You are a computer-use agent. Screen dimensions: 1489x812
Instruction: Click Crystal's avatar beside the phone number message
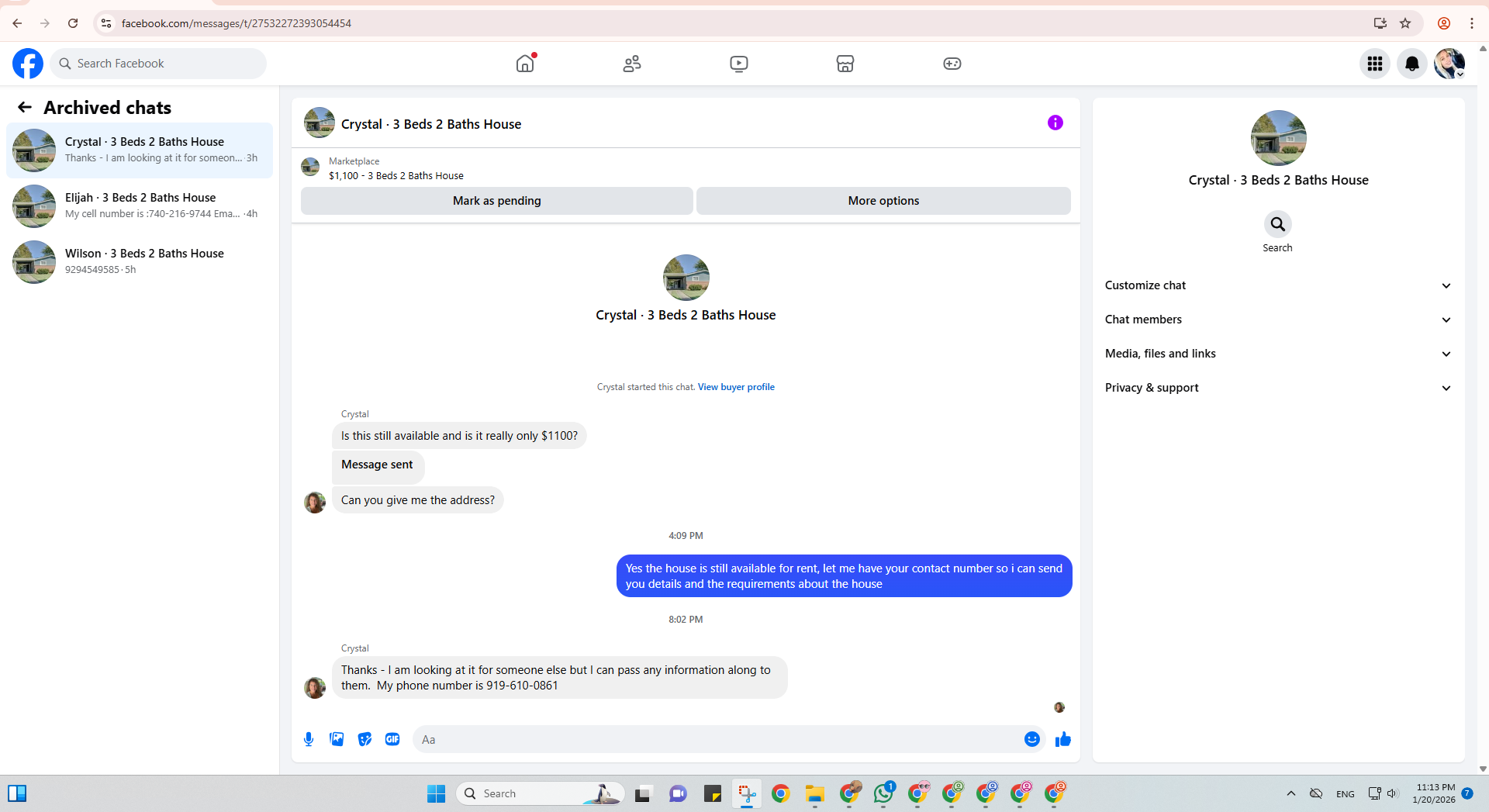tap(315, 688)
